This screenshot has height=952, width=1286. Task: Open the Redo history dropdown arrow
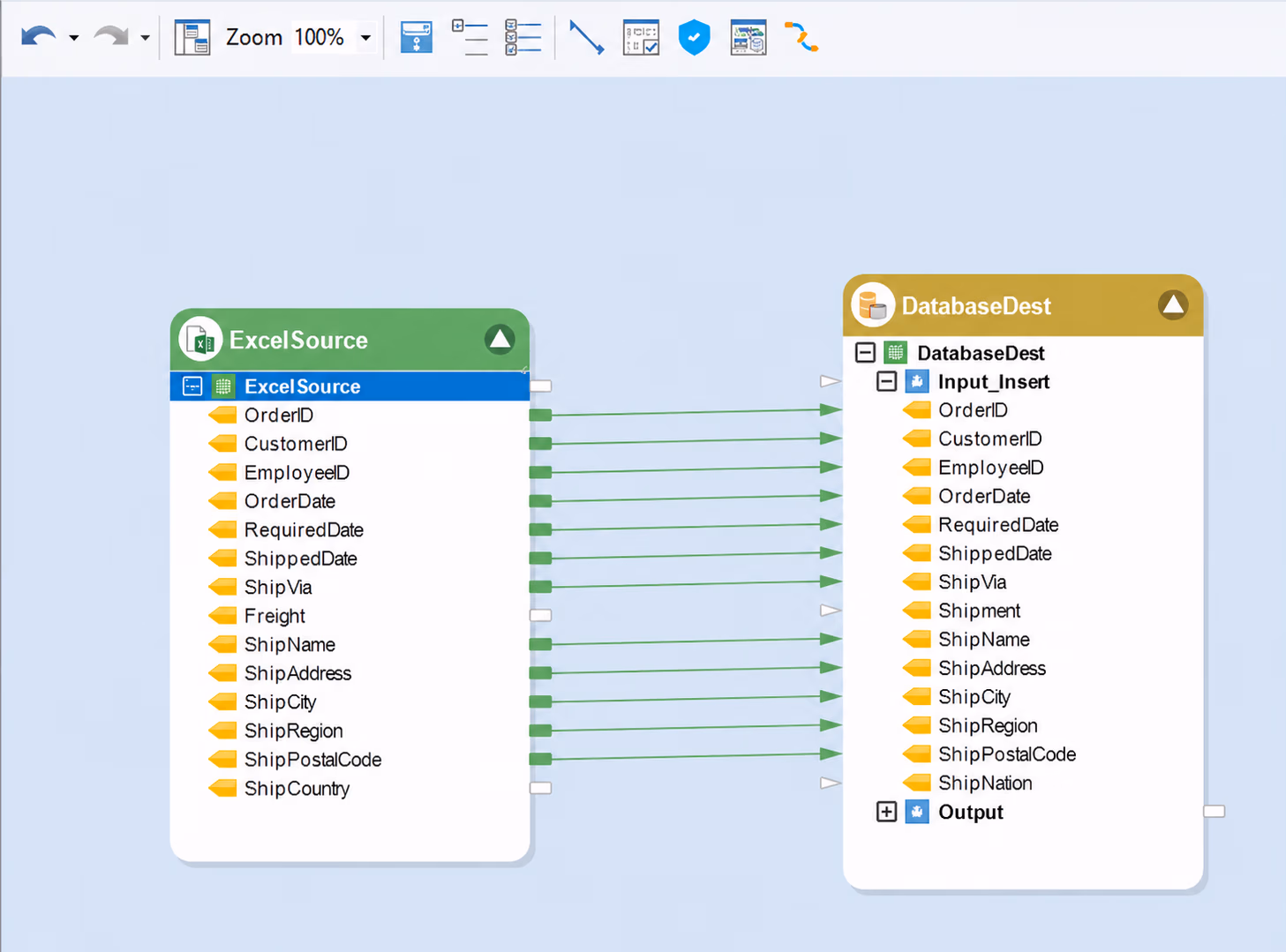tap(146, 38)
